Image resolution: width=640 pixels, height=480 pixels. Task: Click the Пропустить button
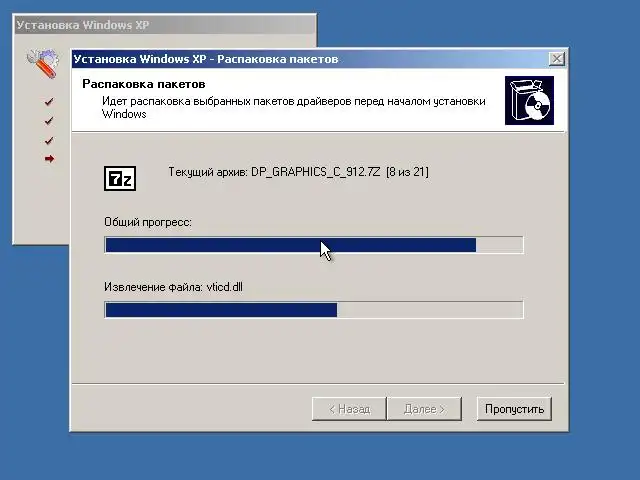[x=514, y=409]
